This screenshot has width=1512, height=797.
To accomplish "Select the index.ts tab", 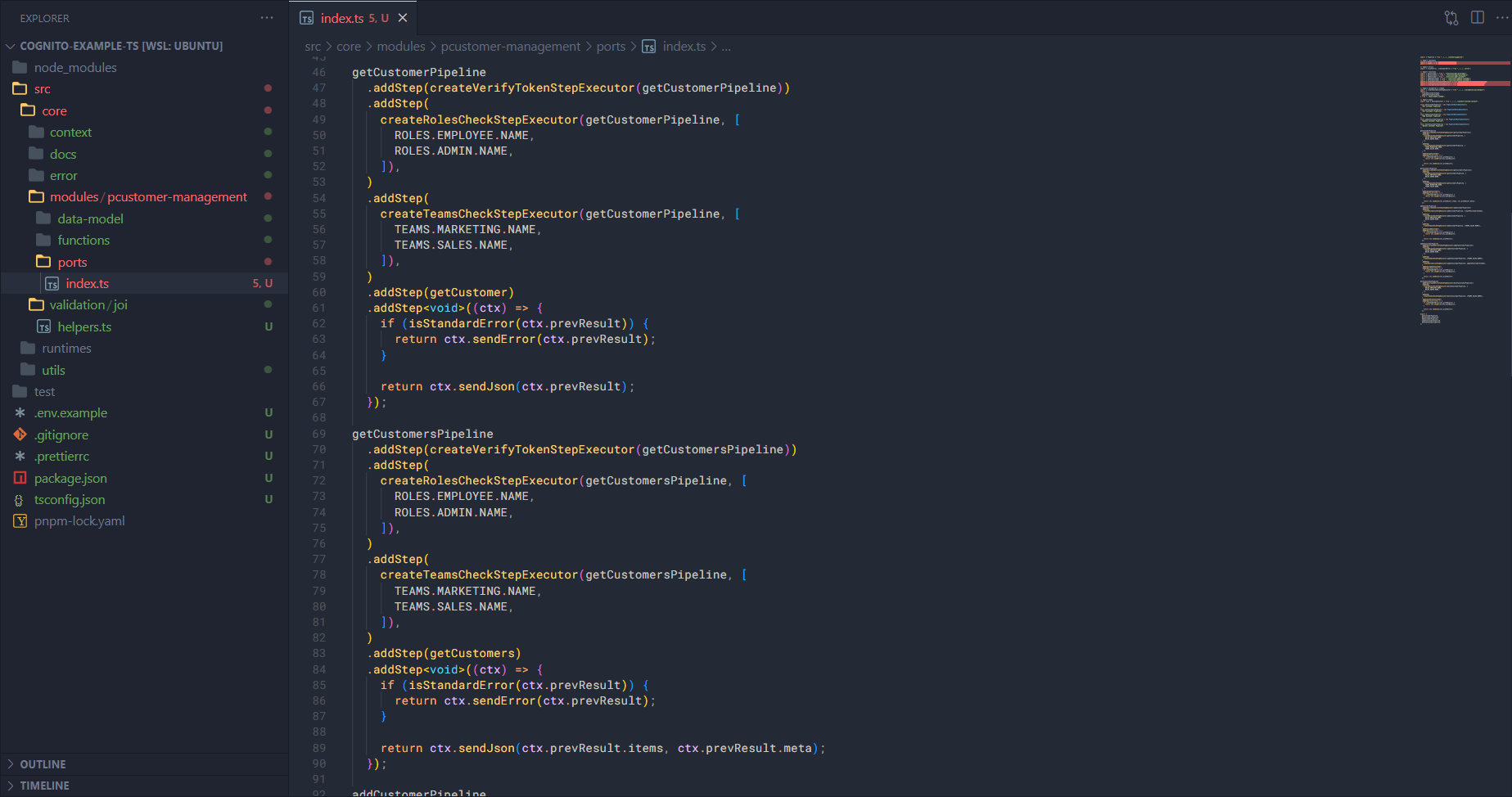I will (342, 18).
